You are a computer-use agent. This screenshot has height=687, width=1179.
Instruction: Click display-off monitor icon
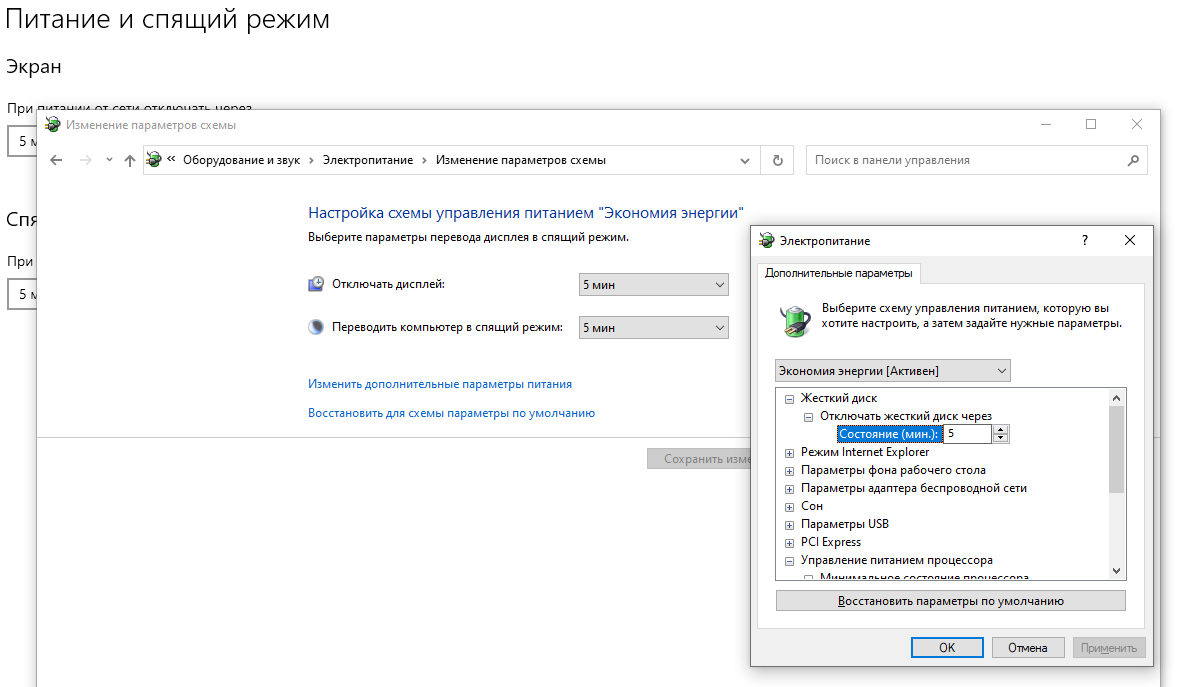point(316,283)
